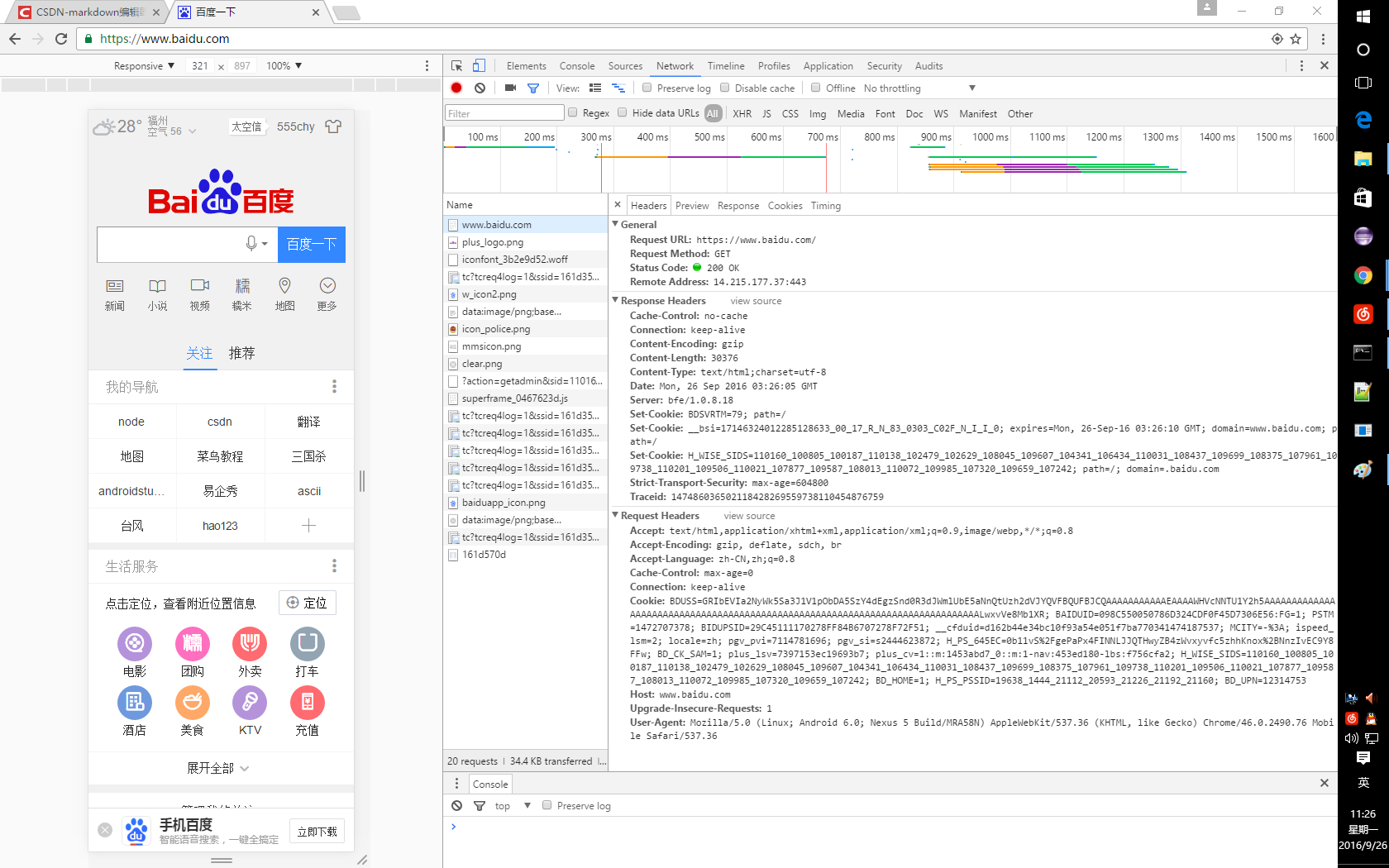Clear the network log with the clear icon
Screen dimensions: 1389x868
[480, 88]
